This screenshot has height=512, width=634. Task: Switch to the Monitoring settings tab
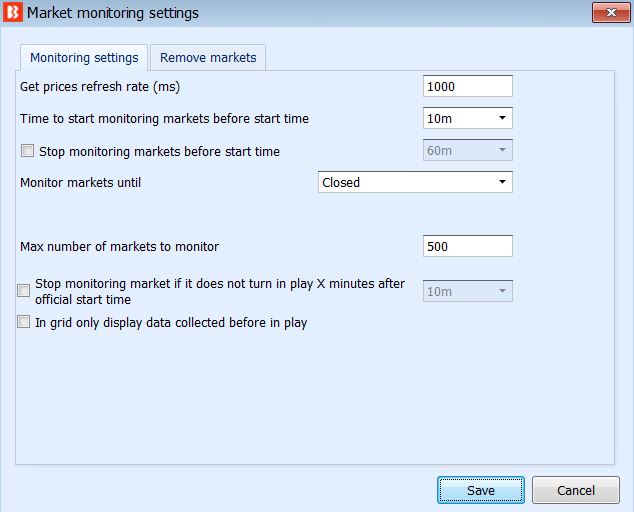click(84, 57)
